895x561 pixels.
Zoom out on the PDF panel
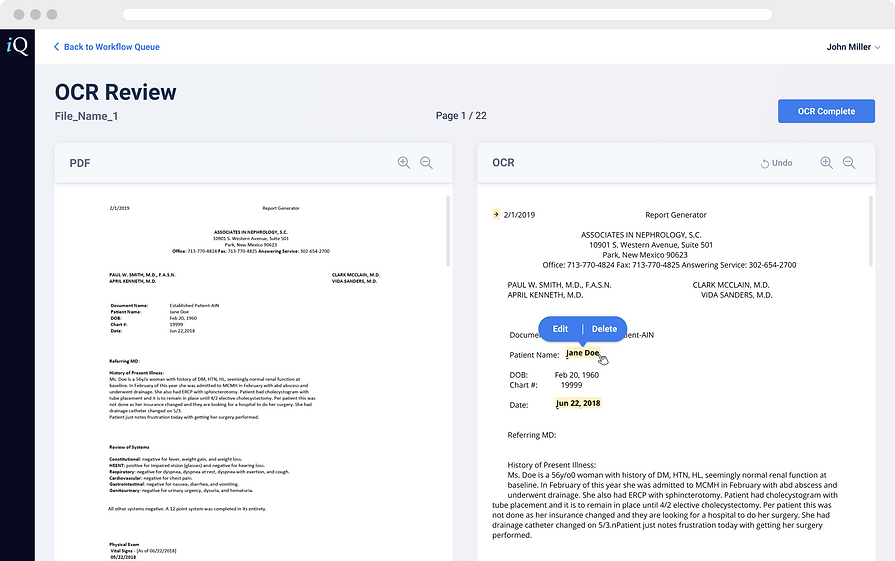tap(426, 163)
